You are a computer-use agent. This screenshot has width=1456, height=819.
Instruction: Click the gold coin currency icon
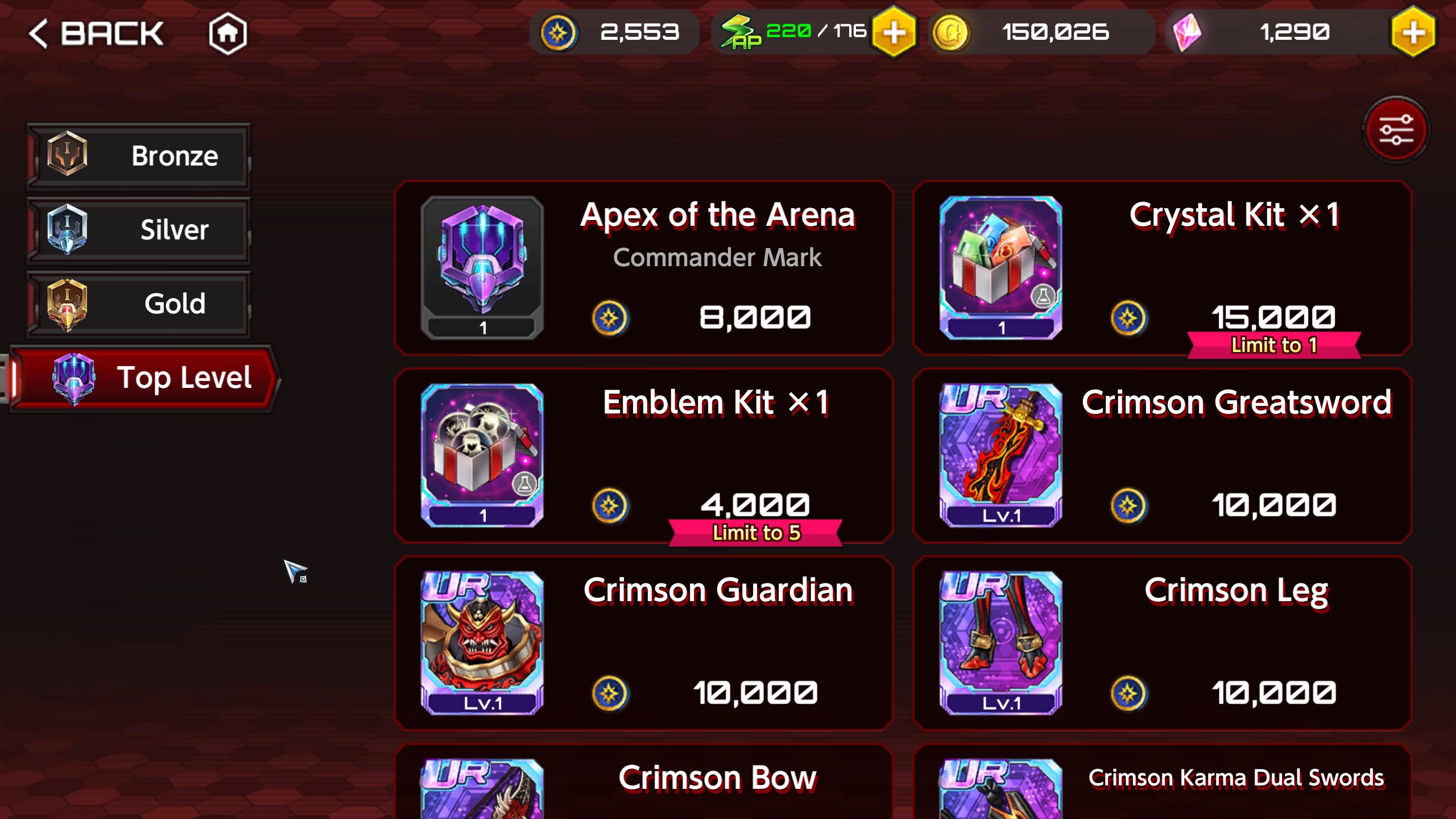pos(950,32)
